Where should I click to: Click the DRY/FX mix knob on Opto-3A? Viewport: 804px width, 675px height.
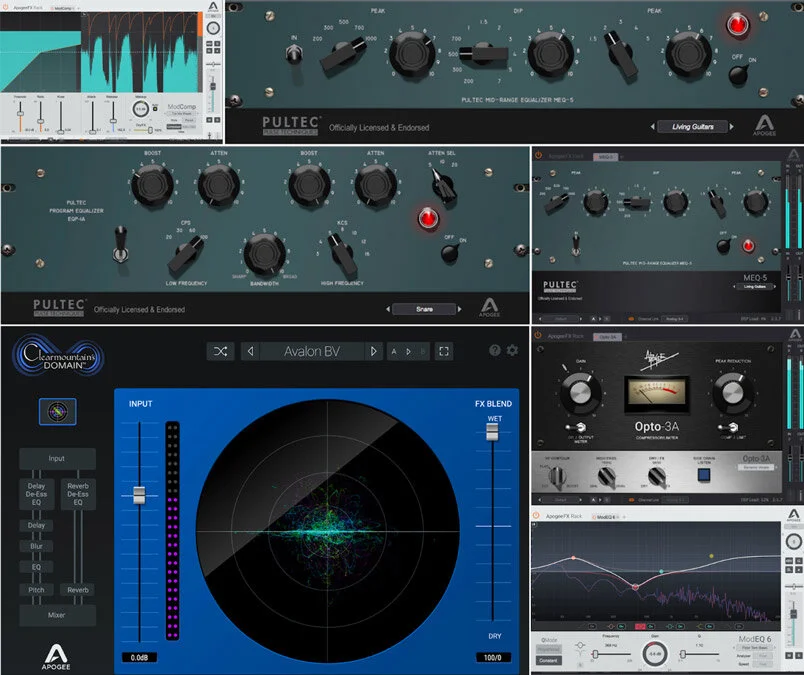(657, 477)
